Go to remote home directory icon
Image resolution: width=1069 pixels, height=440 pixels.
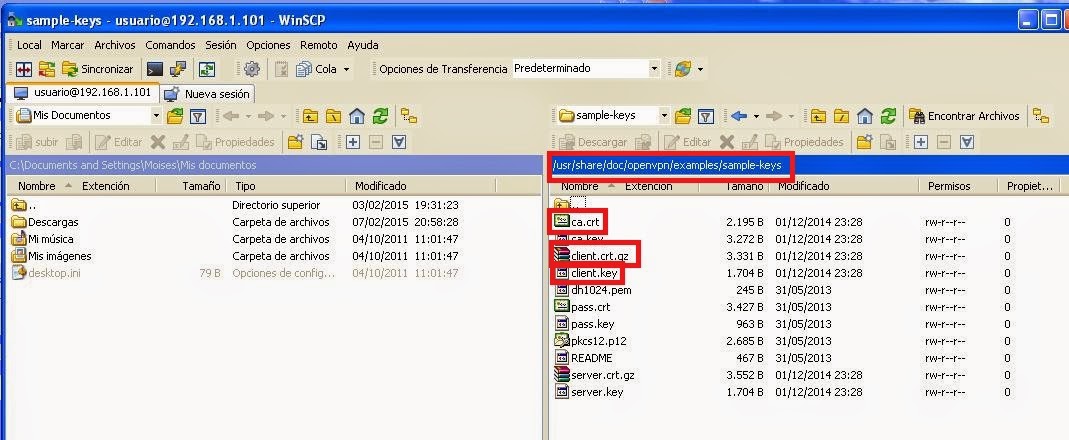pos(864,116)
